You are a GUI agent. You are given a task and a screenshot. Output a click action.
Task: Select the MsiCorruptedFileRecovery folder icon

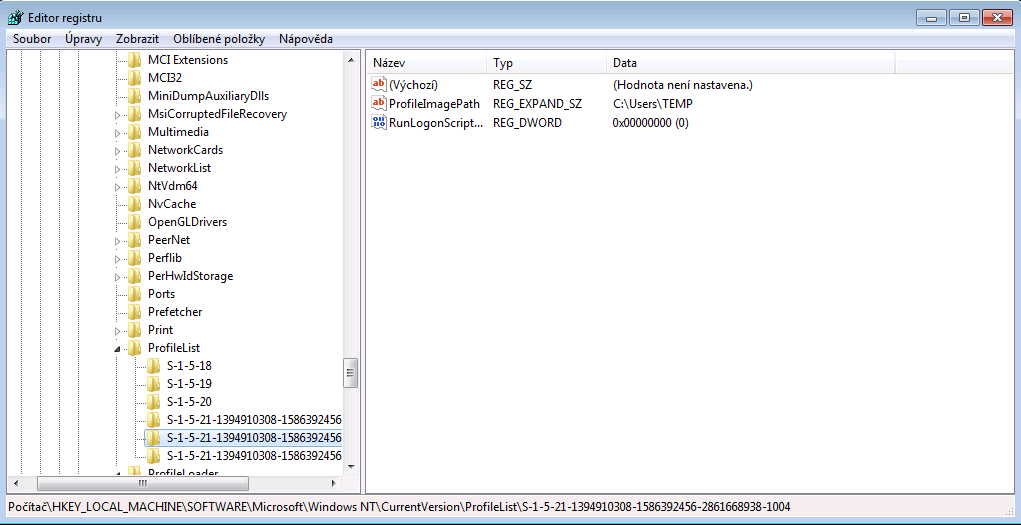(x=135, y=114)
